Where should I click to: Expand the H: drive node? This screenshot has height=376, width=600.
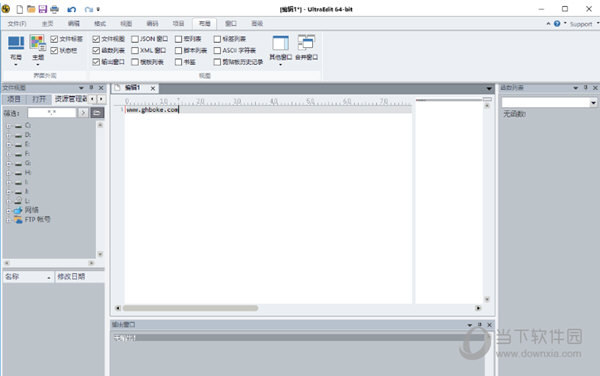(8, 173)
